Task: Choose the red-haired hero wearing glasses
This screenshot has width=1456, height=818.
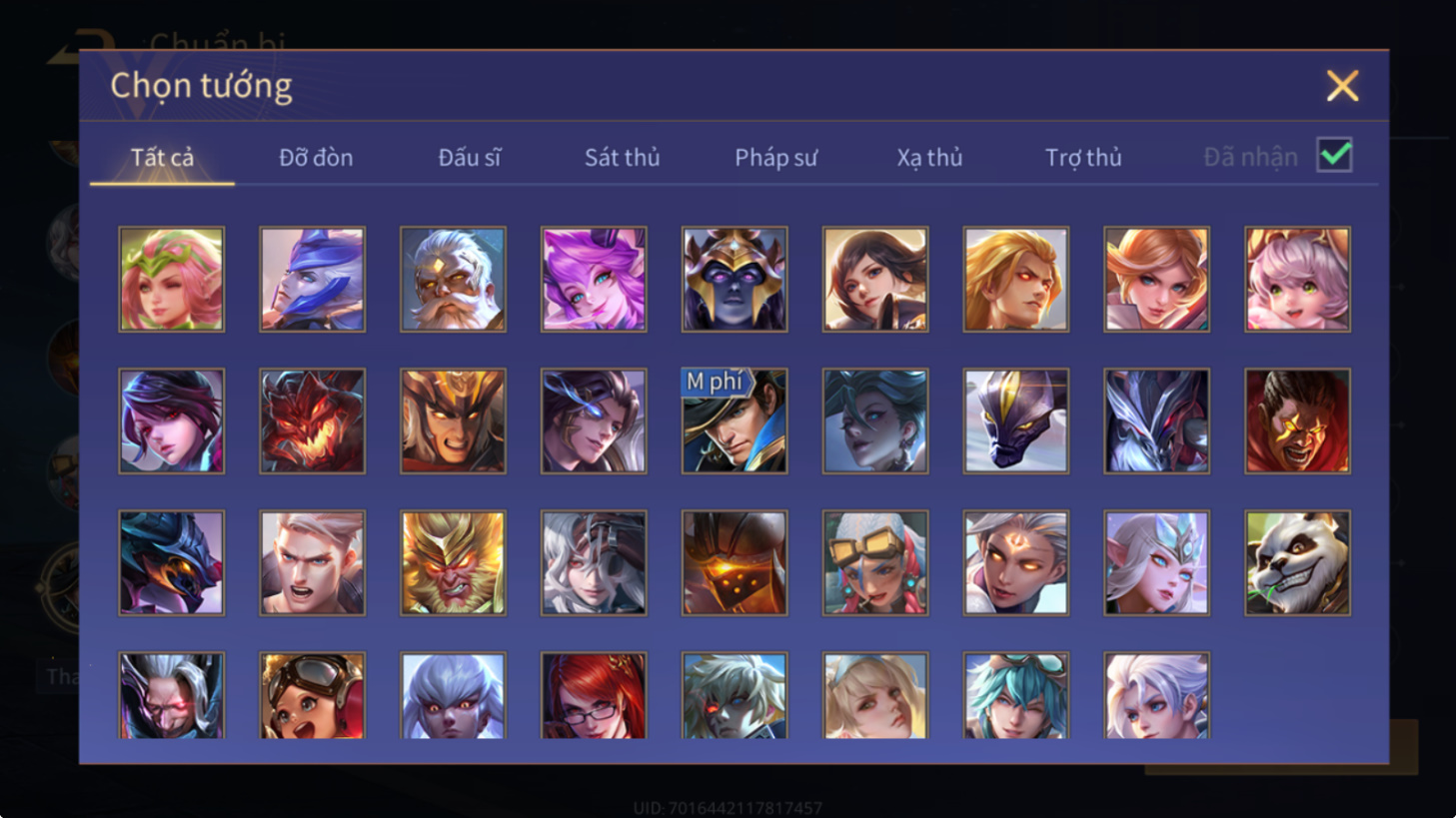Action: click(594, 695)
